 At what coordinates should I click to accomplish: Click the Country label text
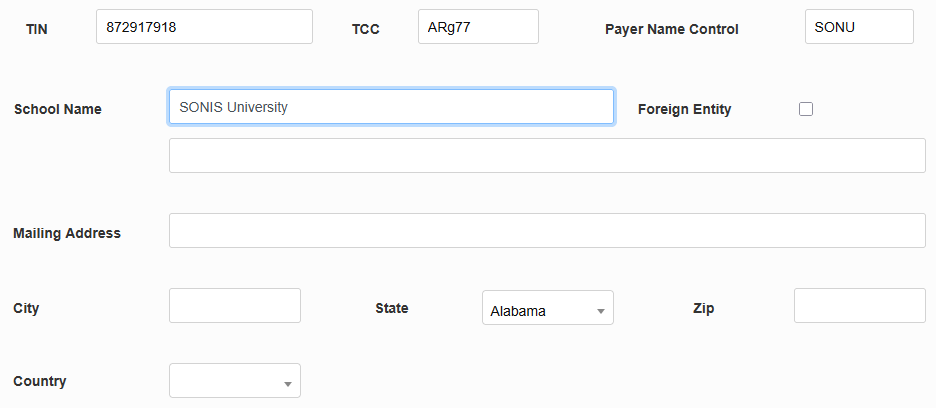tap(40, 381)
